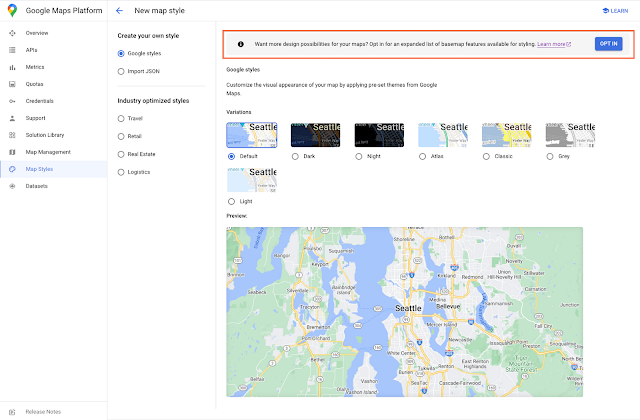Select the Default variation radio button
The image size is (640, 420).
click(x=231, y=156)
